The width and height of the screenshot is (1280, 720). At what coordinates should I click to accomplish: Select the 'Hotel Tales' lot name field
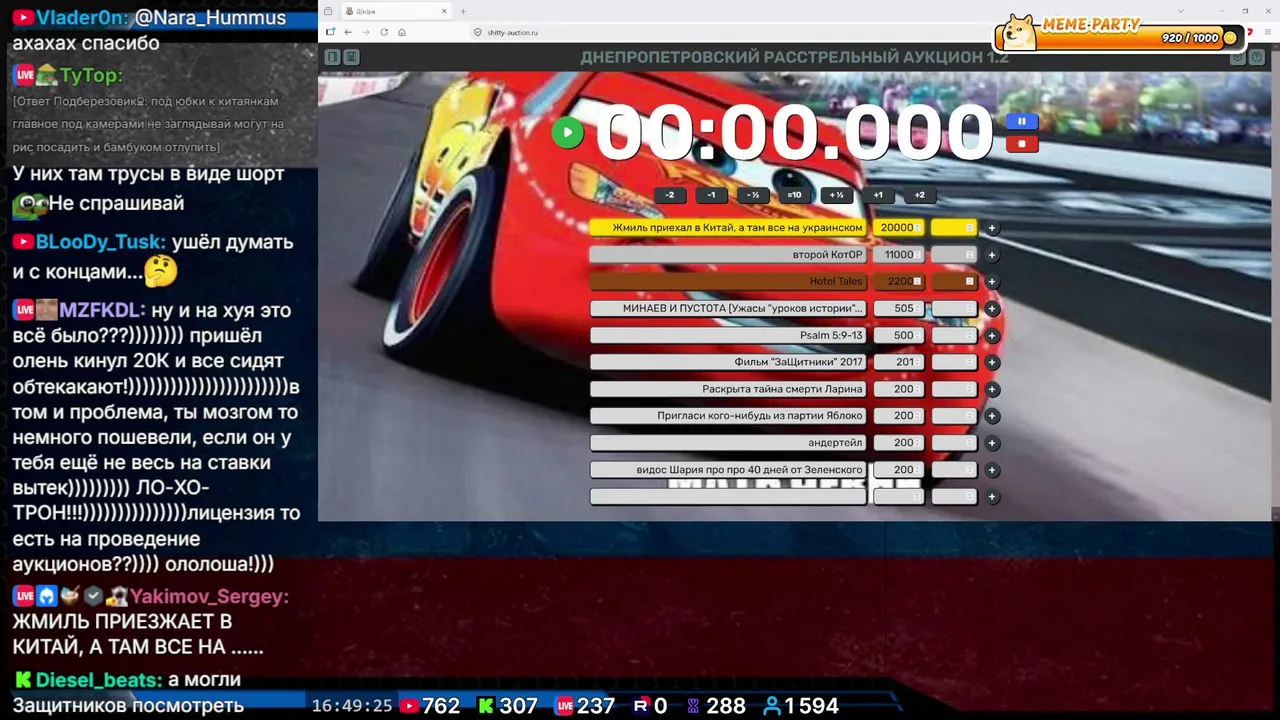coord(728,282)
